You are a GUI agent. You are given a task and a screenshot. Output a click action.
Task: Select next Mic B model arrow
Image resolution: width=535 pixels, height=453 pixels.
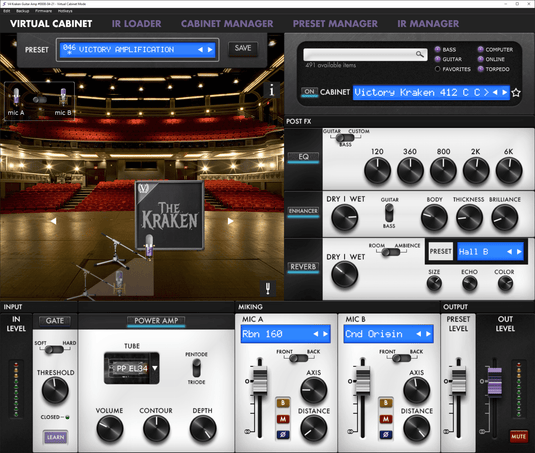429,334
